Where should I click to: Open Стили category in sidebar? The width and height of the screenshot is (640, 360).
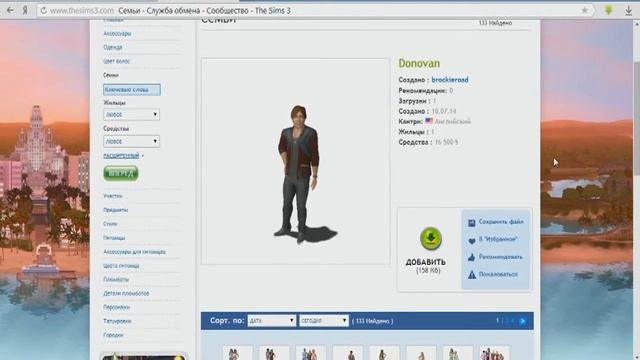pyautogui.click(x=110, y=224)
